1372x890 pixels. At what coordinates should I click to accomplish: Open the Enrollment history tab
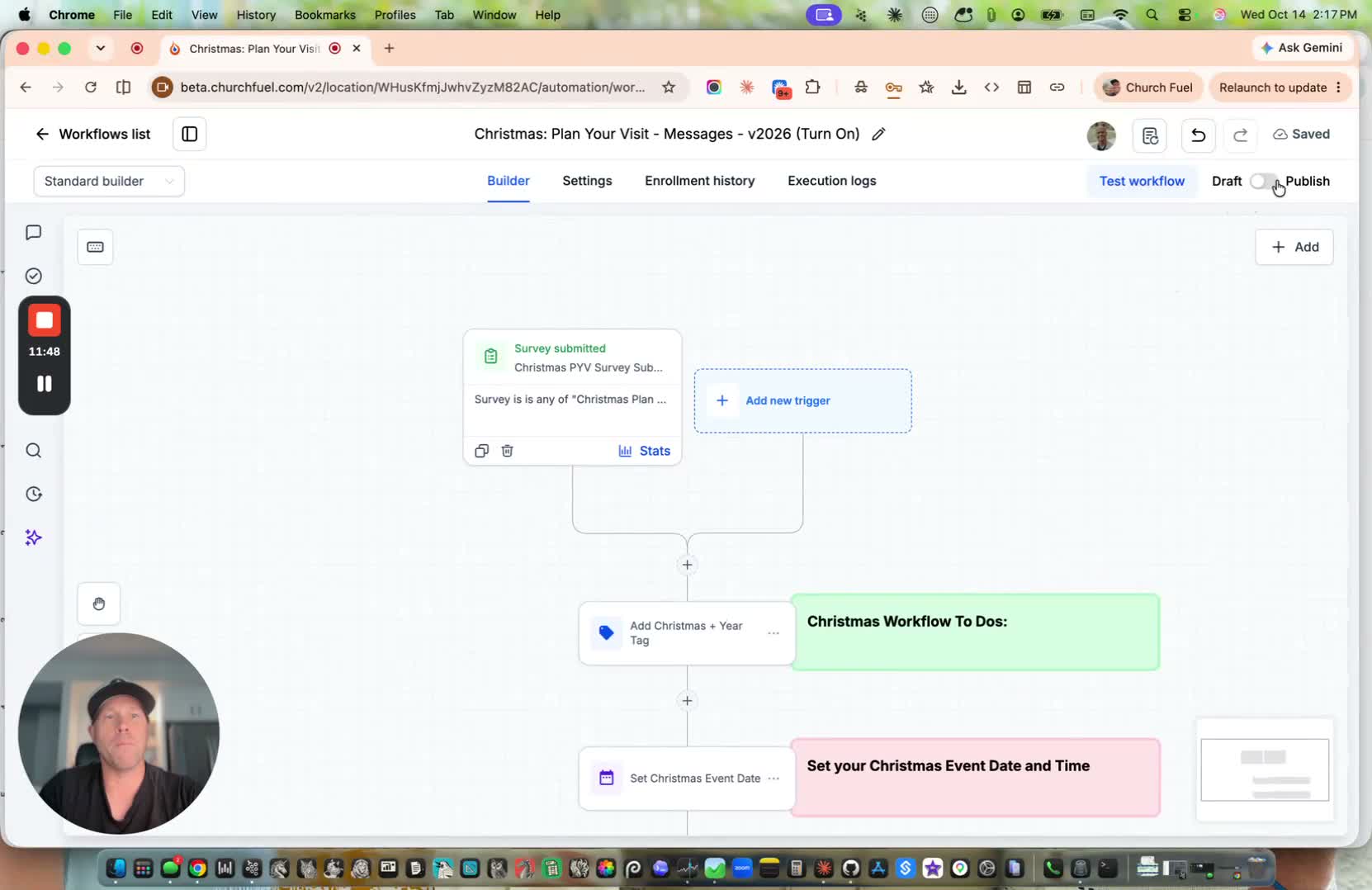point(699,181)
